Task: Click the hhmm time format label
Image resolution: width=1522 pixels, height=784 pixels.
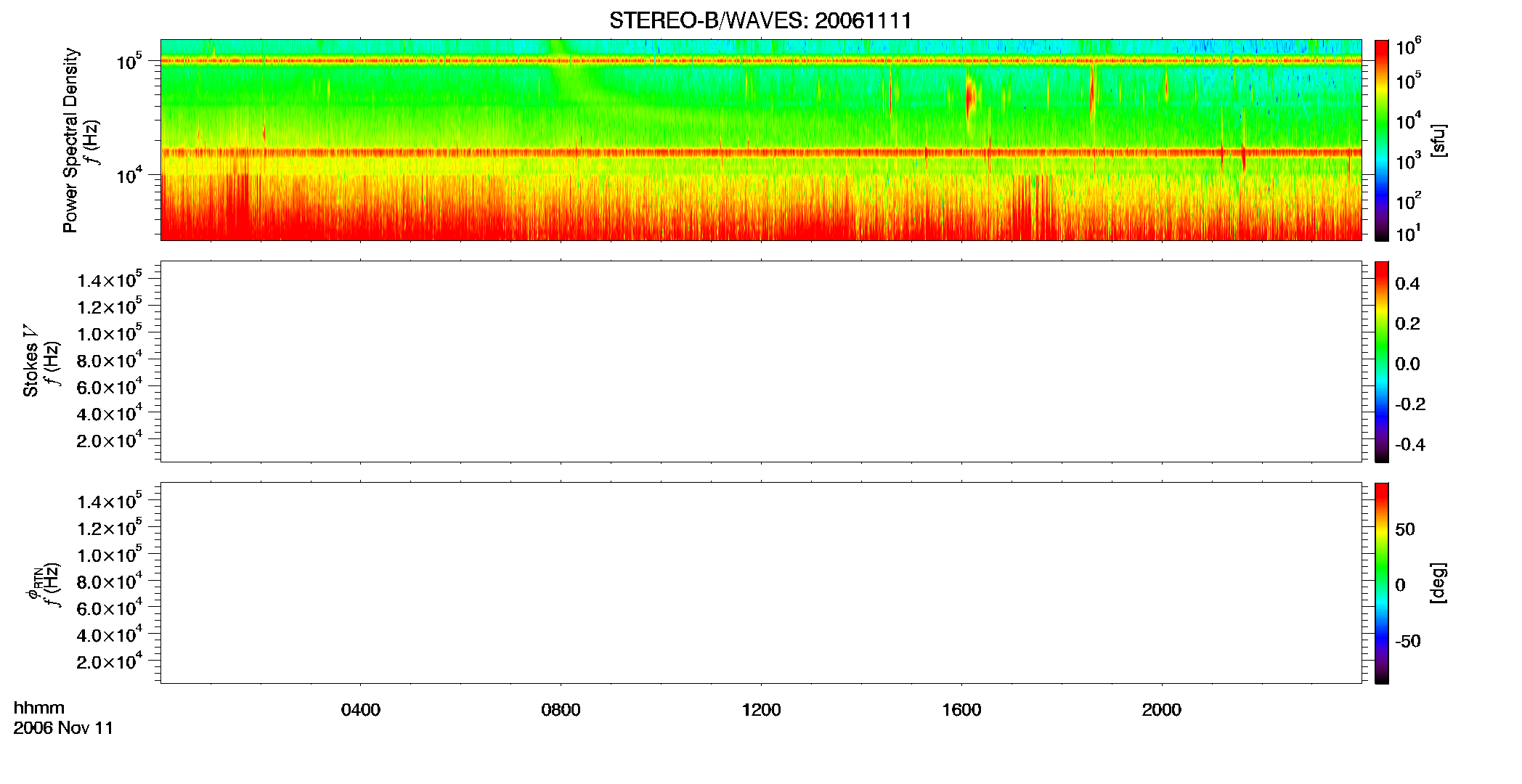Action: tap(39, 709)
